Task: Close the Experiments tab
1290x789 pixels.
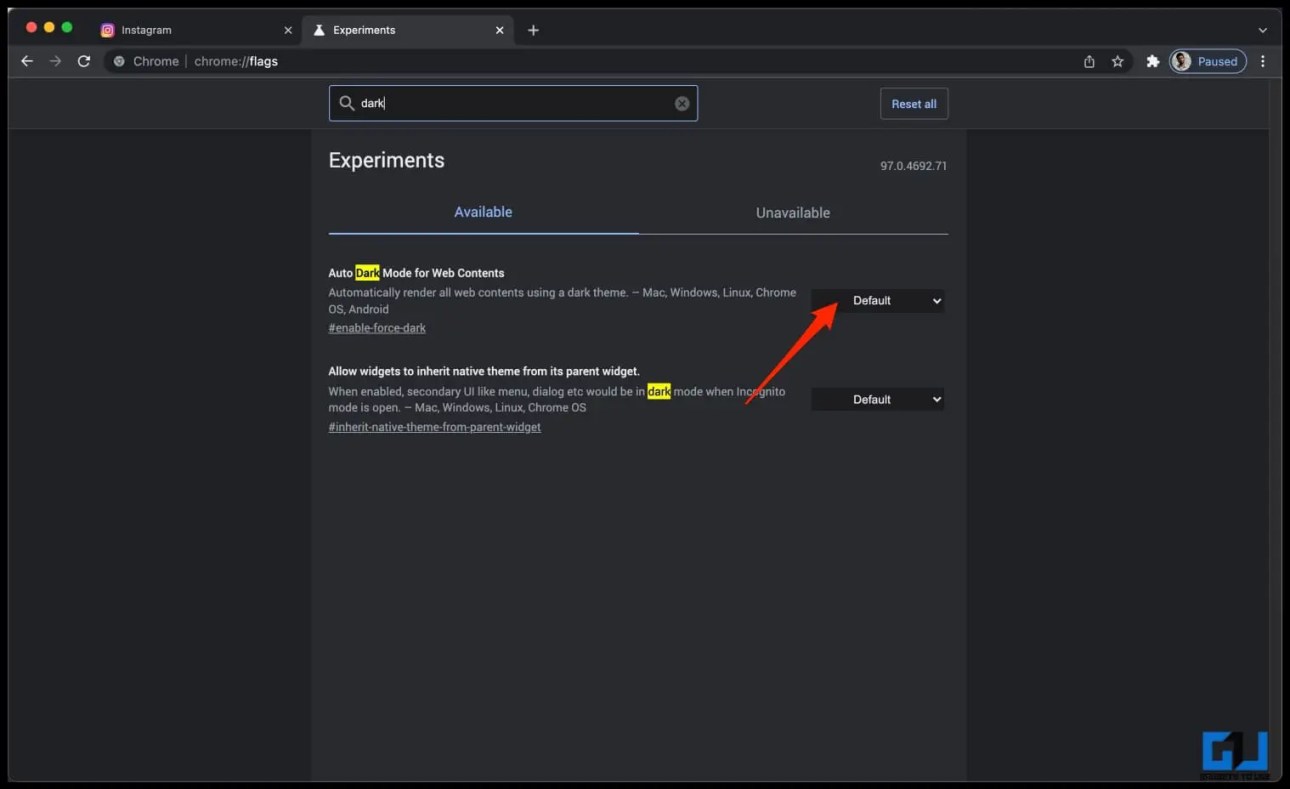Action: click(500, 30)
